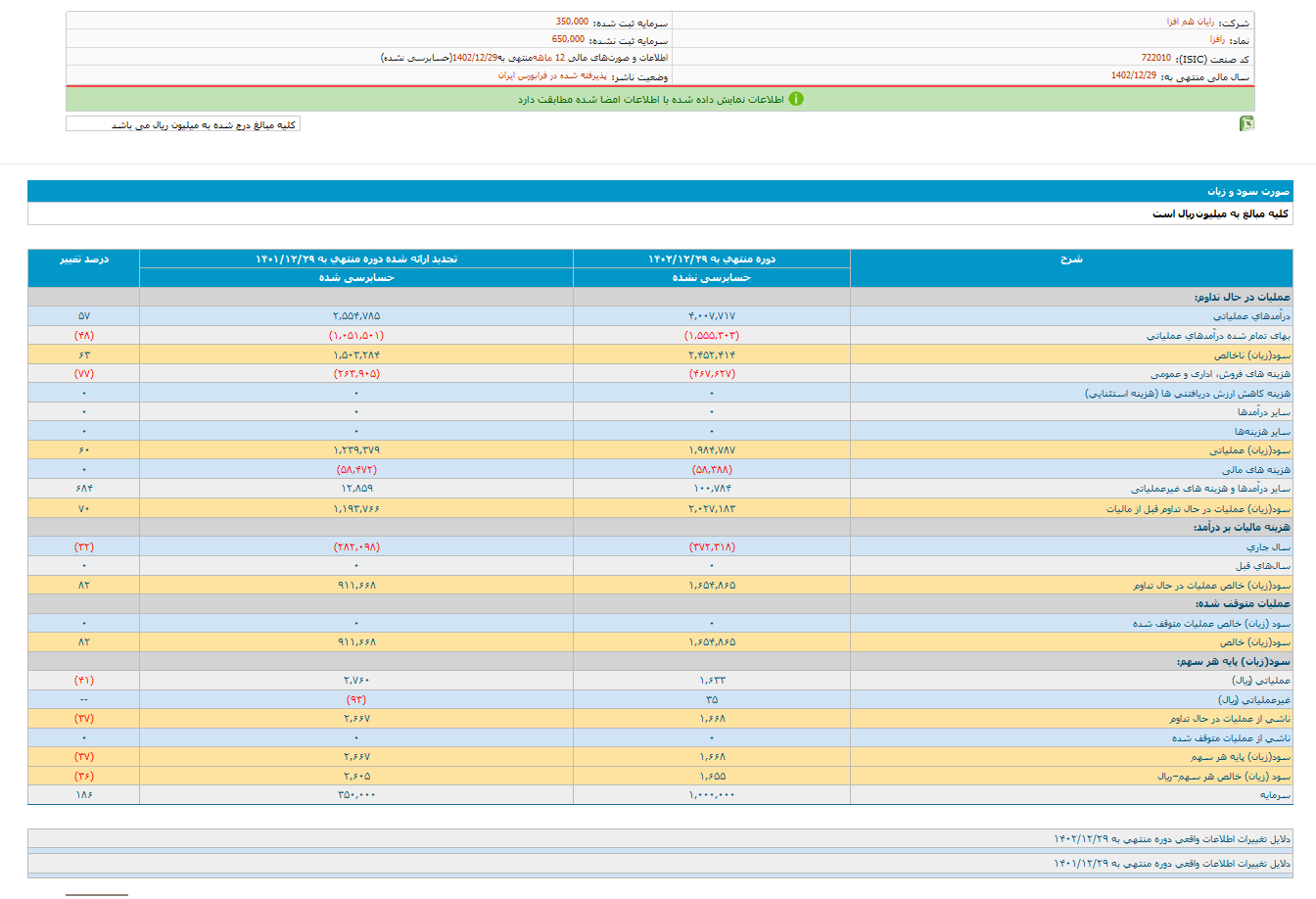Click the دلایل تغییرات row for ۱۴۰۱/۱۲/۲۹

[1171, 864]
